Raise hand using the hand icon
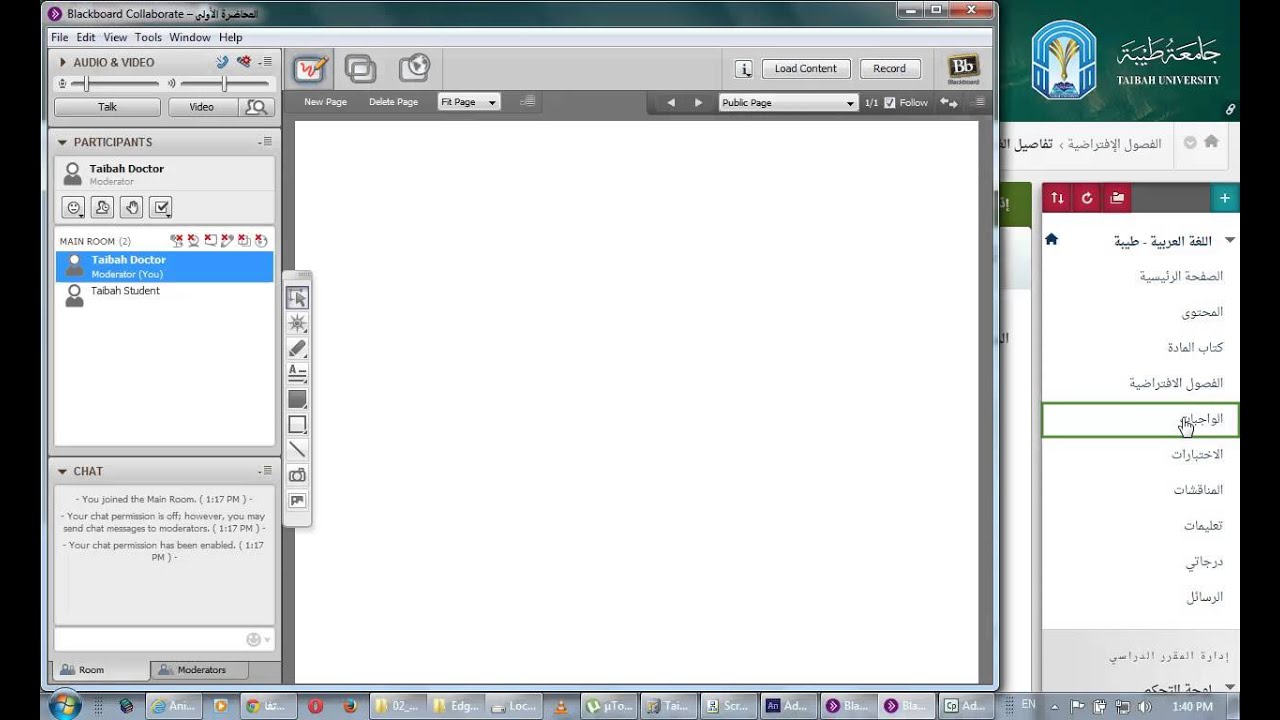 [x=131, y=207]
